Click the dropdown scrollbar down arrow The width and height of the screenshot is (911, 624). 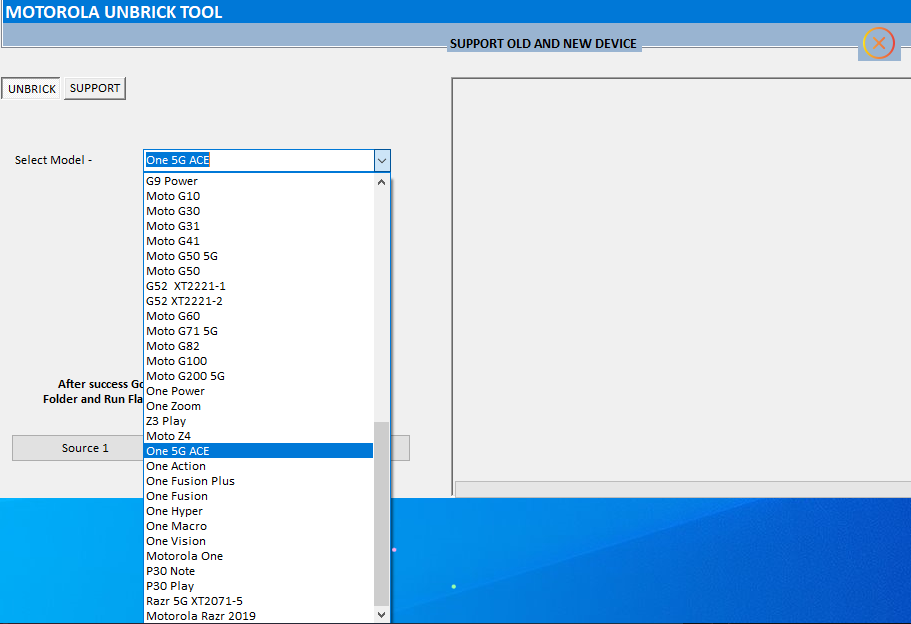(382, 615)
